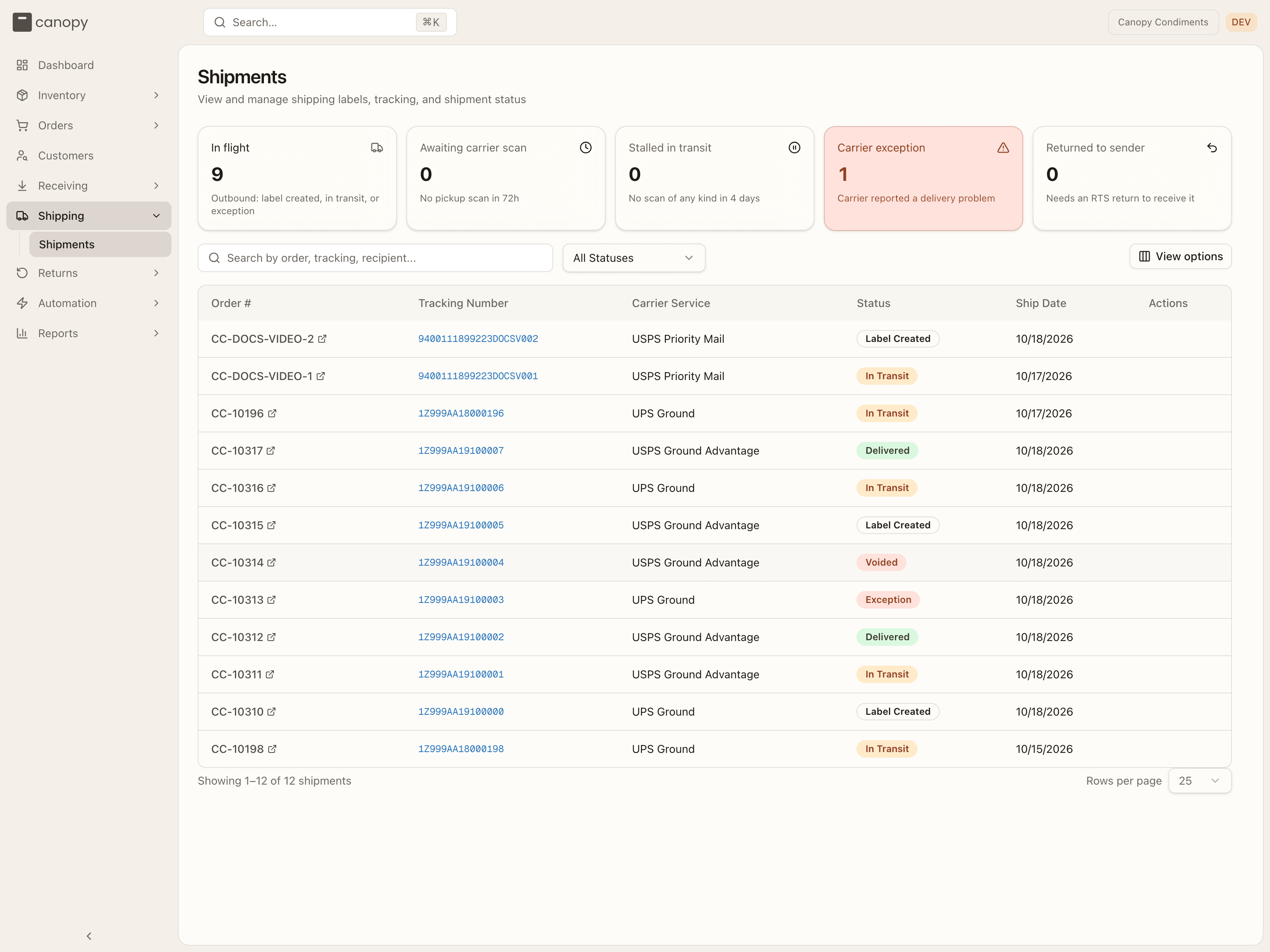Viewport: 1270px width, 952px height.
Task: Click the warning triangle on Carrier exception card
Action: click(x=1003, y=148)
